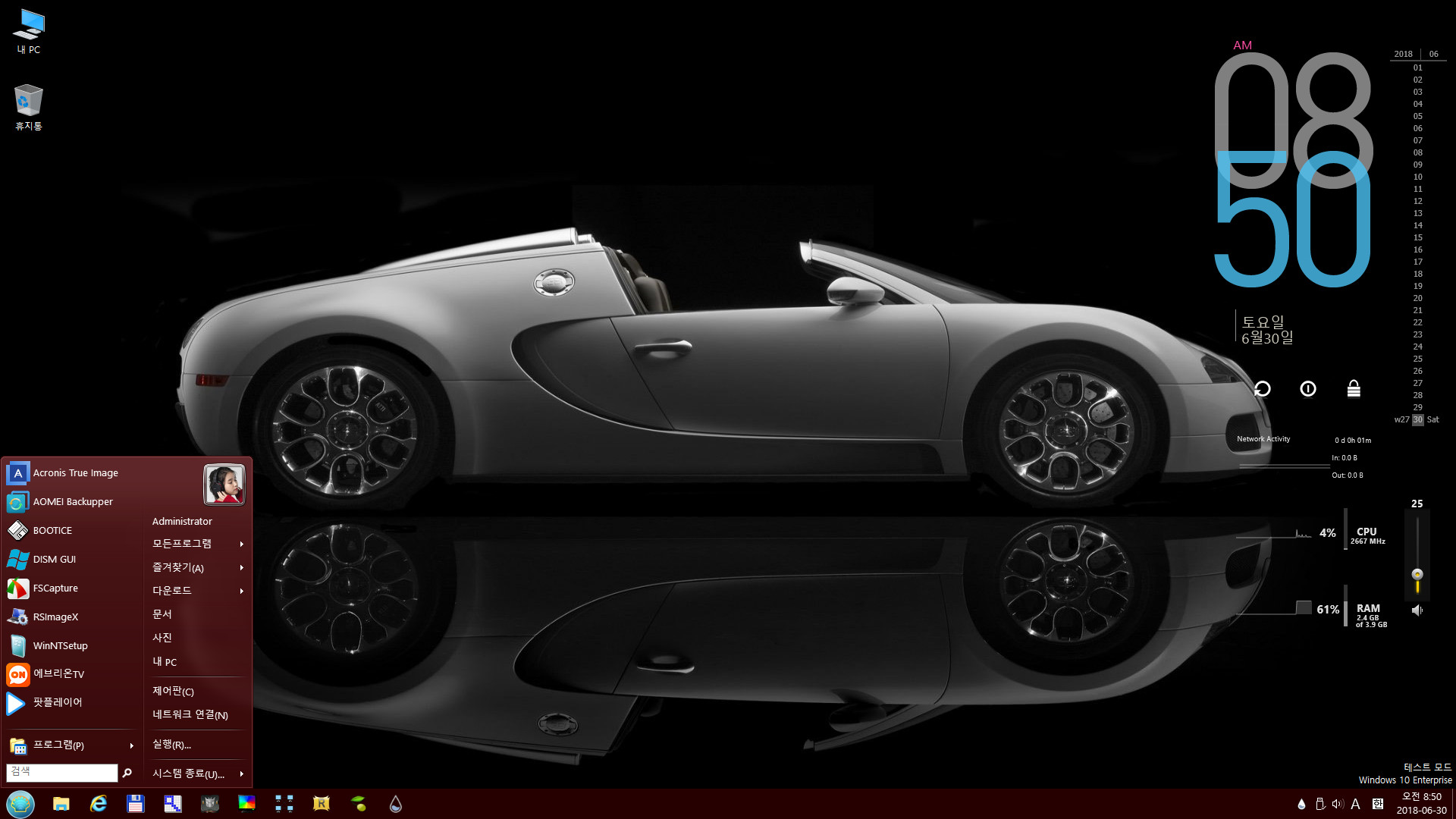
Task: Click the CPU usage meter bar
Action: coord(1345,529)
